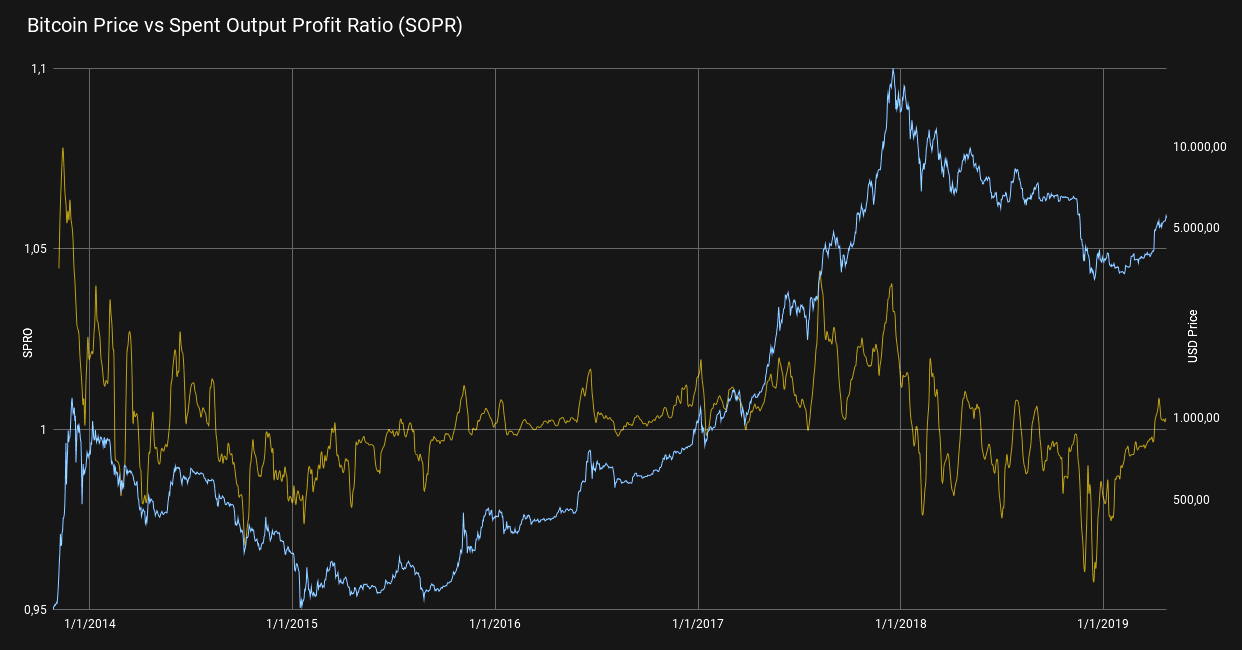The image size is (1242, 650).
Task: Click the left axis value '1'
Action: (x=43, y=429)
